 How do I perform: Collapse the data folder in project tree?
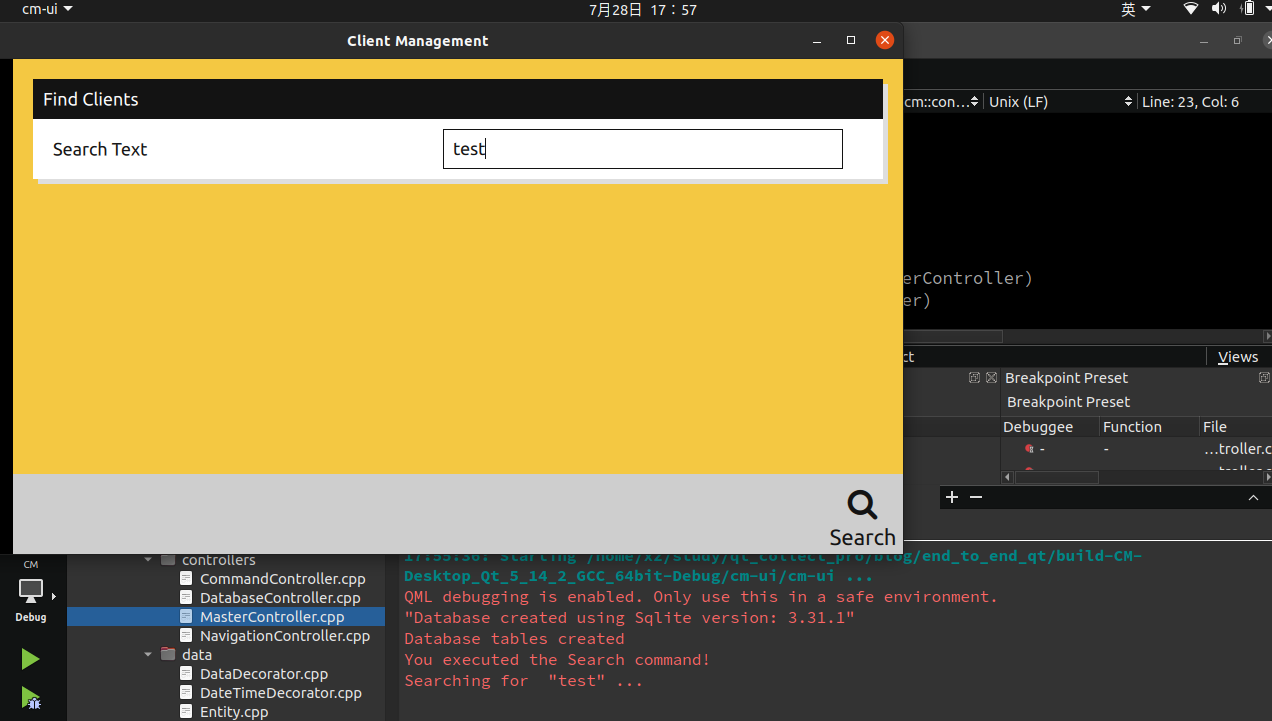click(x=149, y=655)
